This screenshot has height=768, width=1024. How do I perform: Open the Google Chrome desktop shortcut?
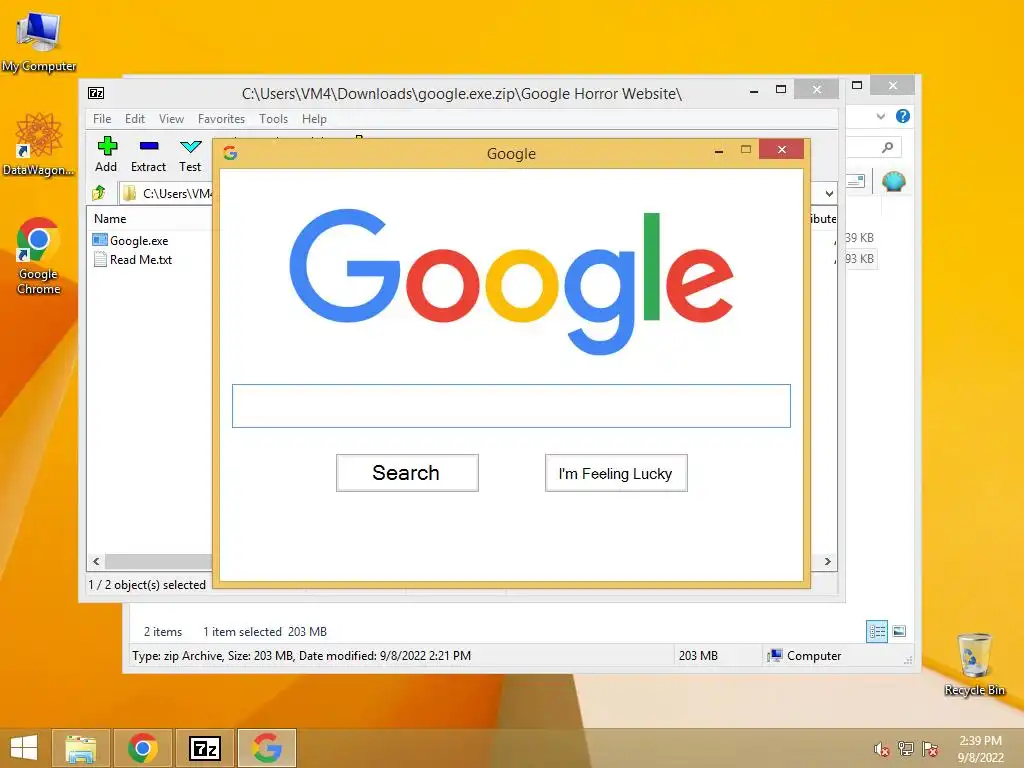coord(39,256)
